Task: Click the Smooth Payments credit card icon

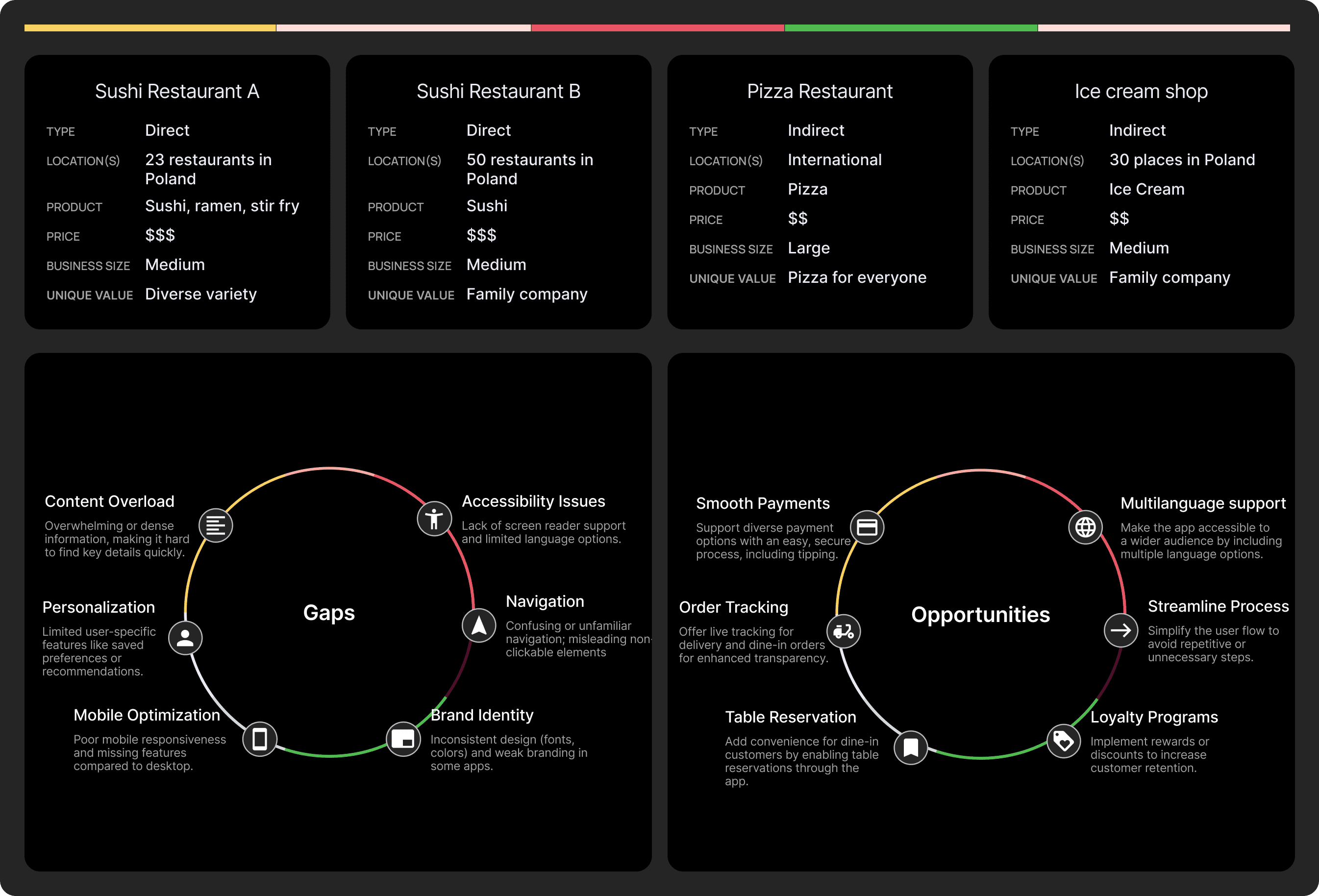Action: click(x=867, y=527)
